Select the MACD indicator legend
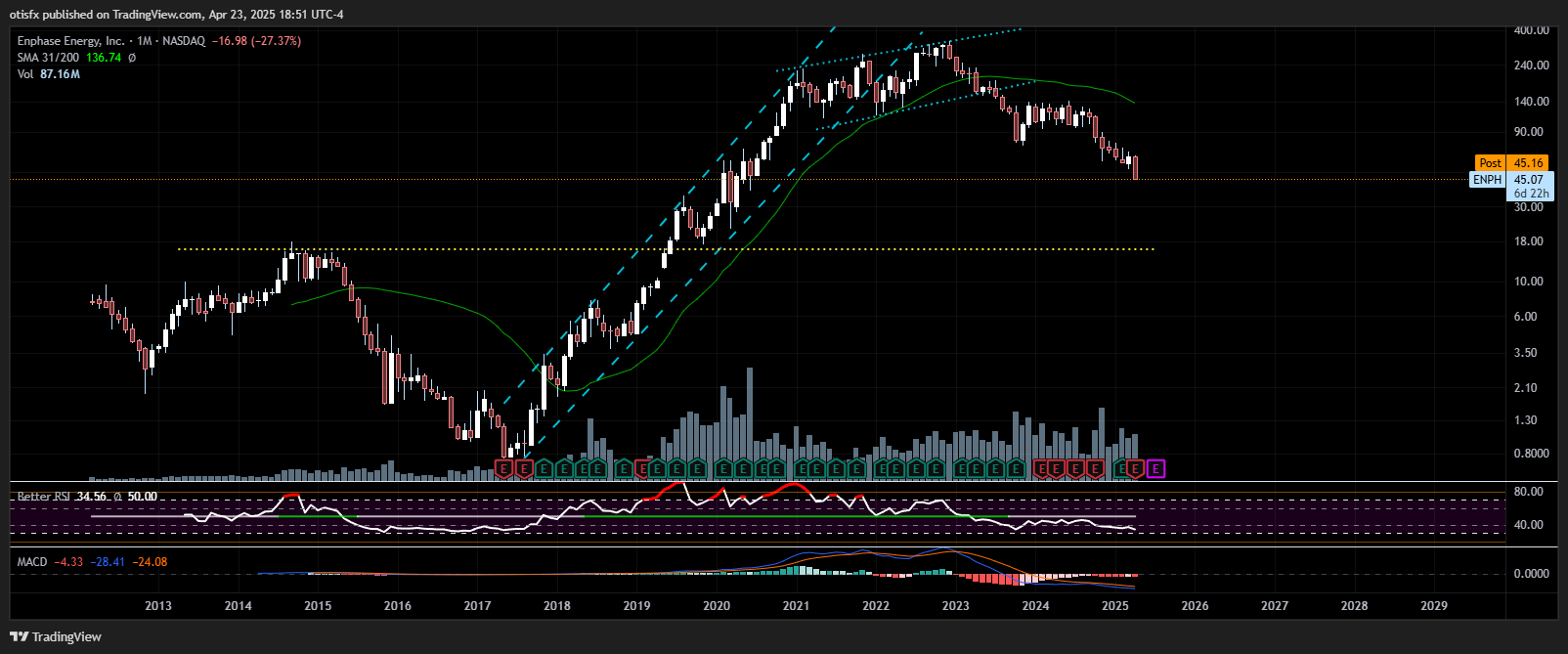The image size is (1568, 654). pos(32,562)
